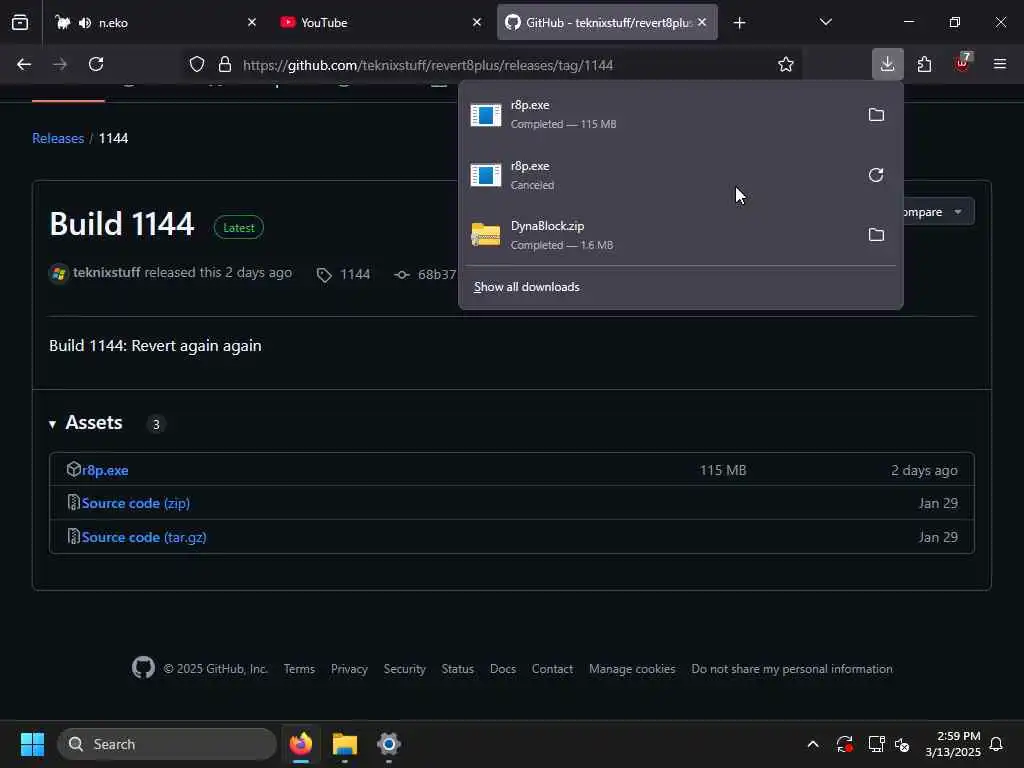
Task: Download Source code (zip)
Action: 136,503
